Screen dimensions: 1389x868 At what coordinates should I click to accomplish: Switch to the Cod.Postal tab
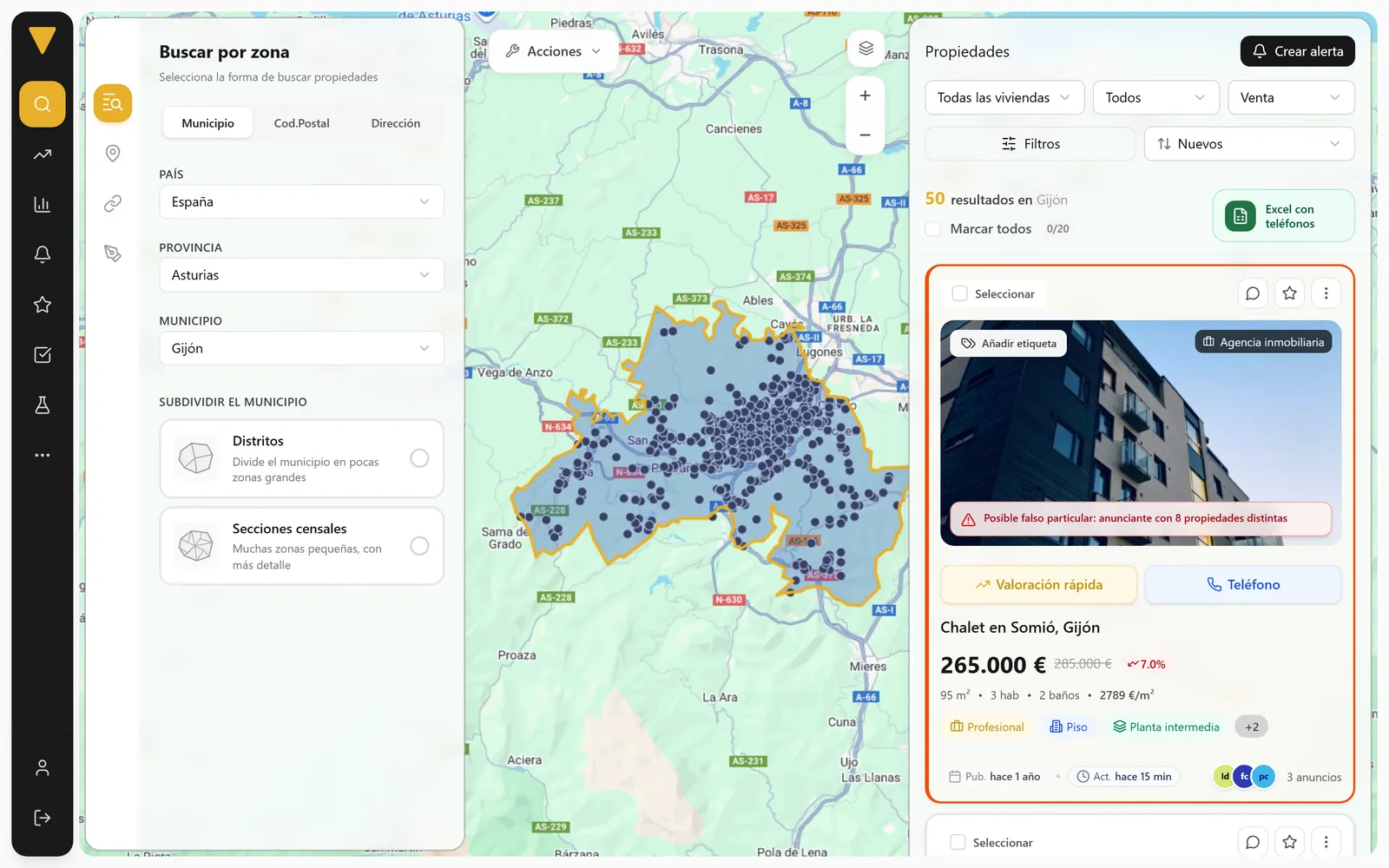pyautogui.click(x=302, y=123)
